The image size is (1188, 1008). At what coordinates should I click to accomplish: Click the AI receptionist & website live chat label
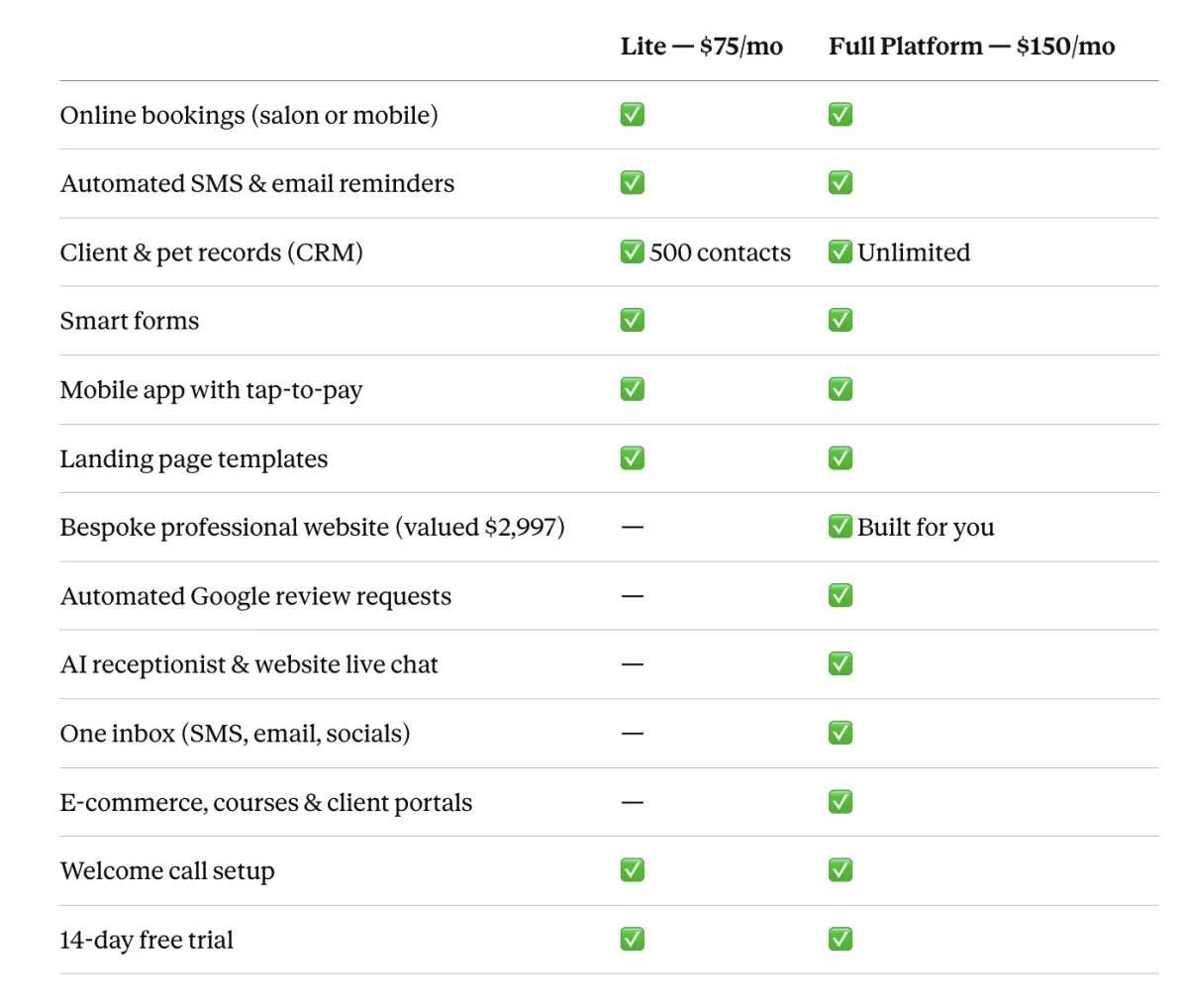249,664
